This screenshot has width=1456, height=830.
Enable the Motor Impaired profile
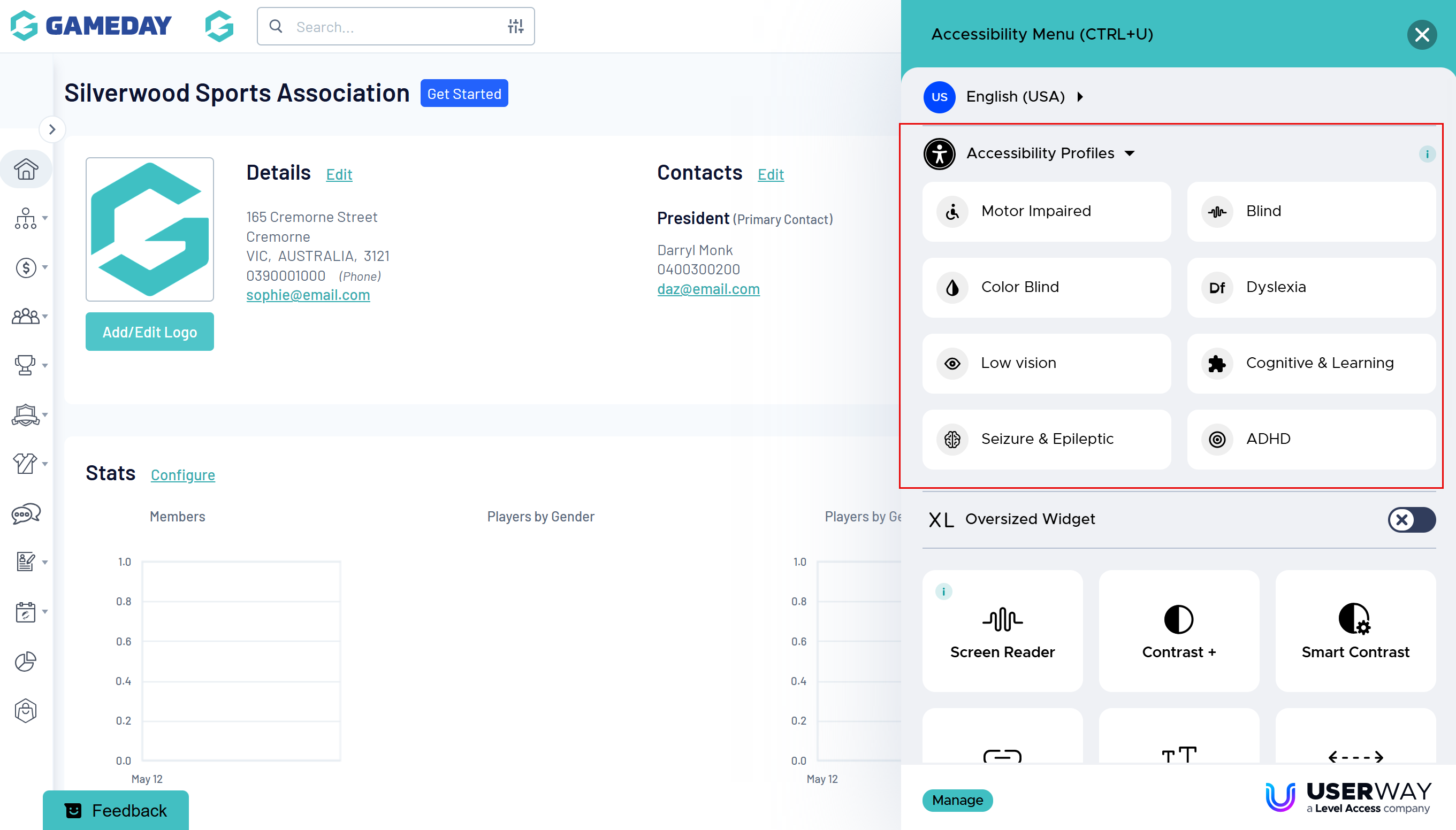[x=1046, y=211]
